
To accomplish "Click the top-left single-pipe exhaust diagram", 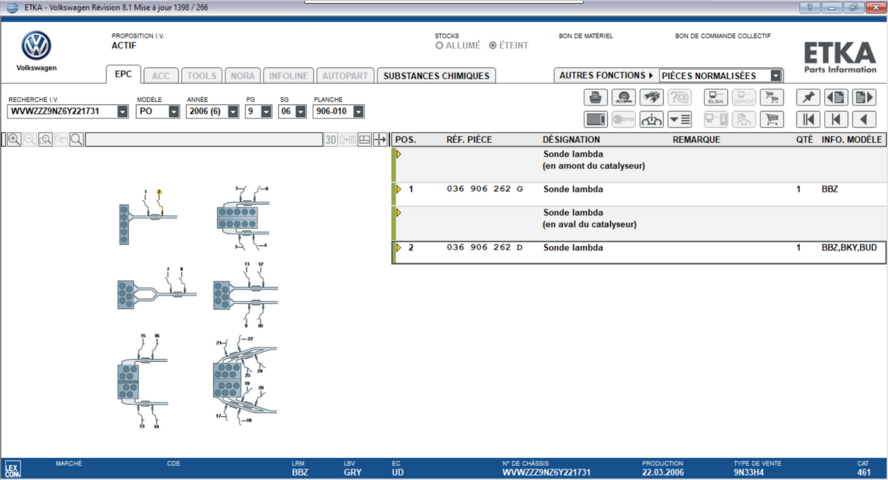I will [x=148, y=218].
